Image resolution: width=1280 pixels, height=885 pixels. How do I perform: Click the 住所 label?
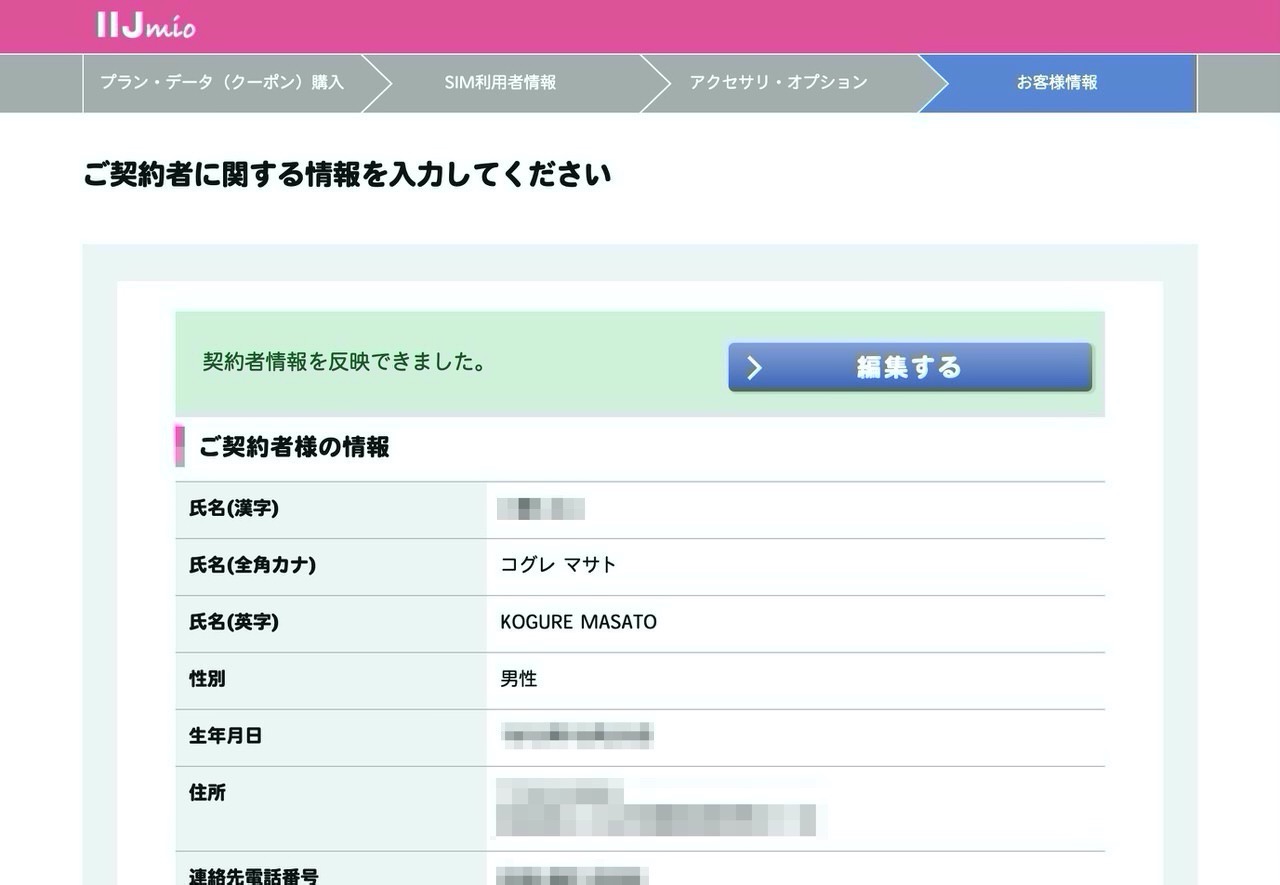(x=207, y=793)
